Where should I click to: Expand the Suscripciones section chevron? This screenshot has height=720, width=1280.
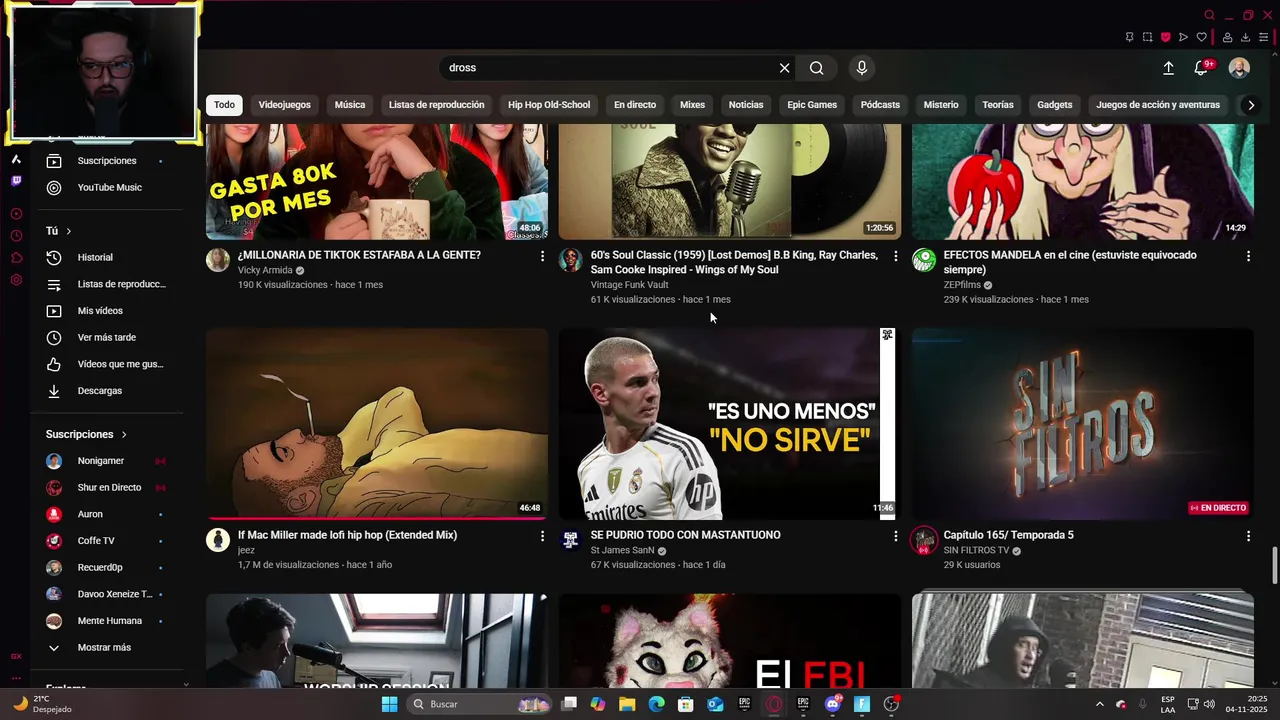(x=124, y=435)
